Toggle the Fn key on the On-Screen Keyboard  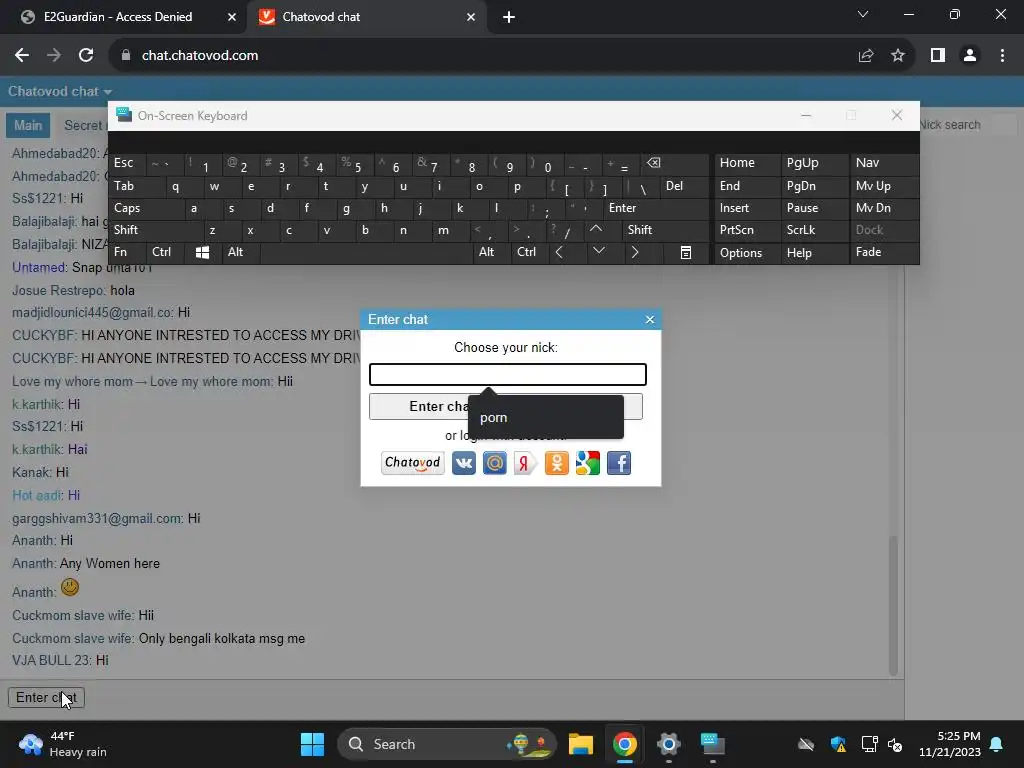tap(127, 252)
